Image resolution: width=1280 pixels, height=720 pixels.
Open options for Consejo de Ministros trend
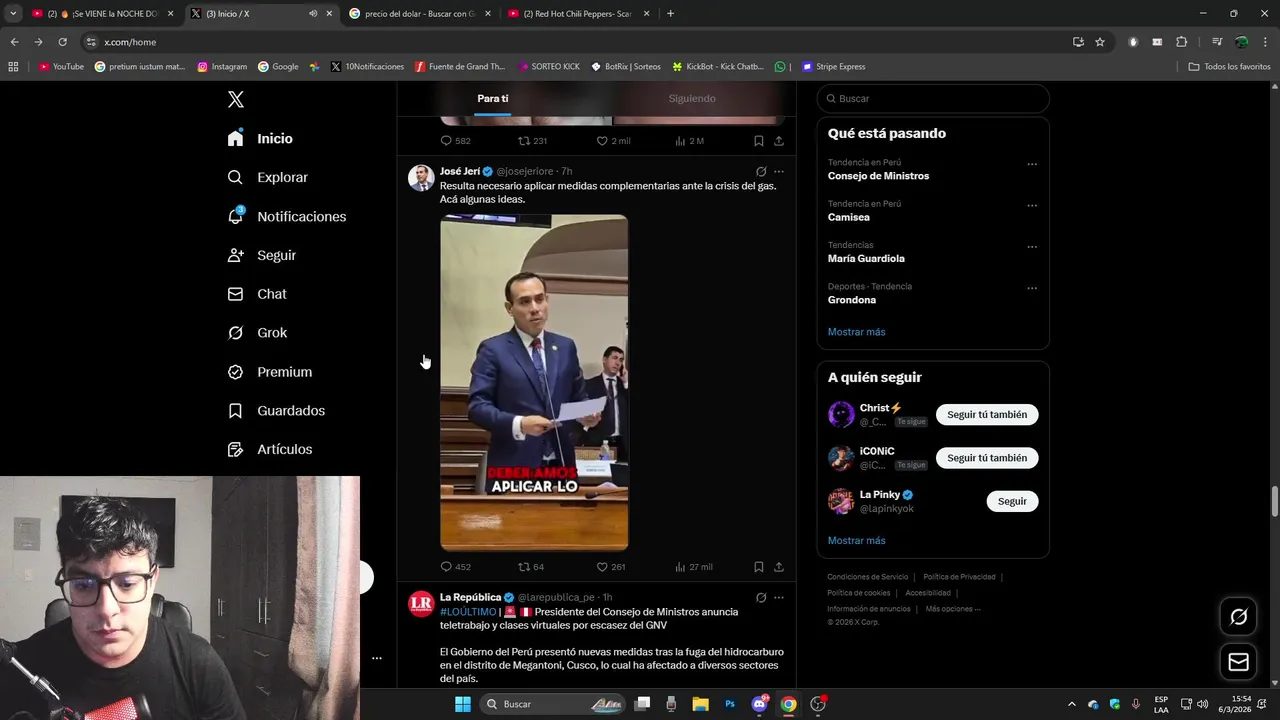coord(1032,164)
